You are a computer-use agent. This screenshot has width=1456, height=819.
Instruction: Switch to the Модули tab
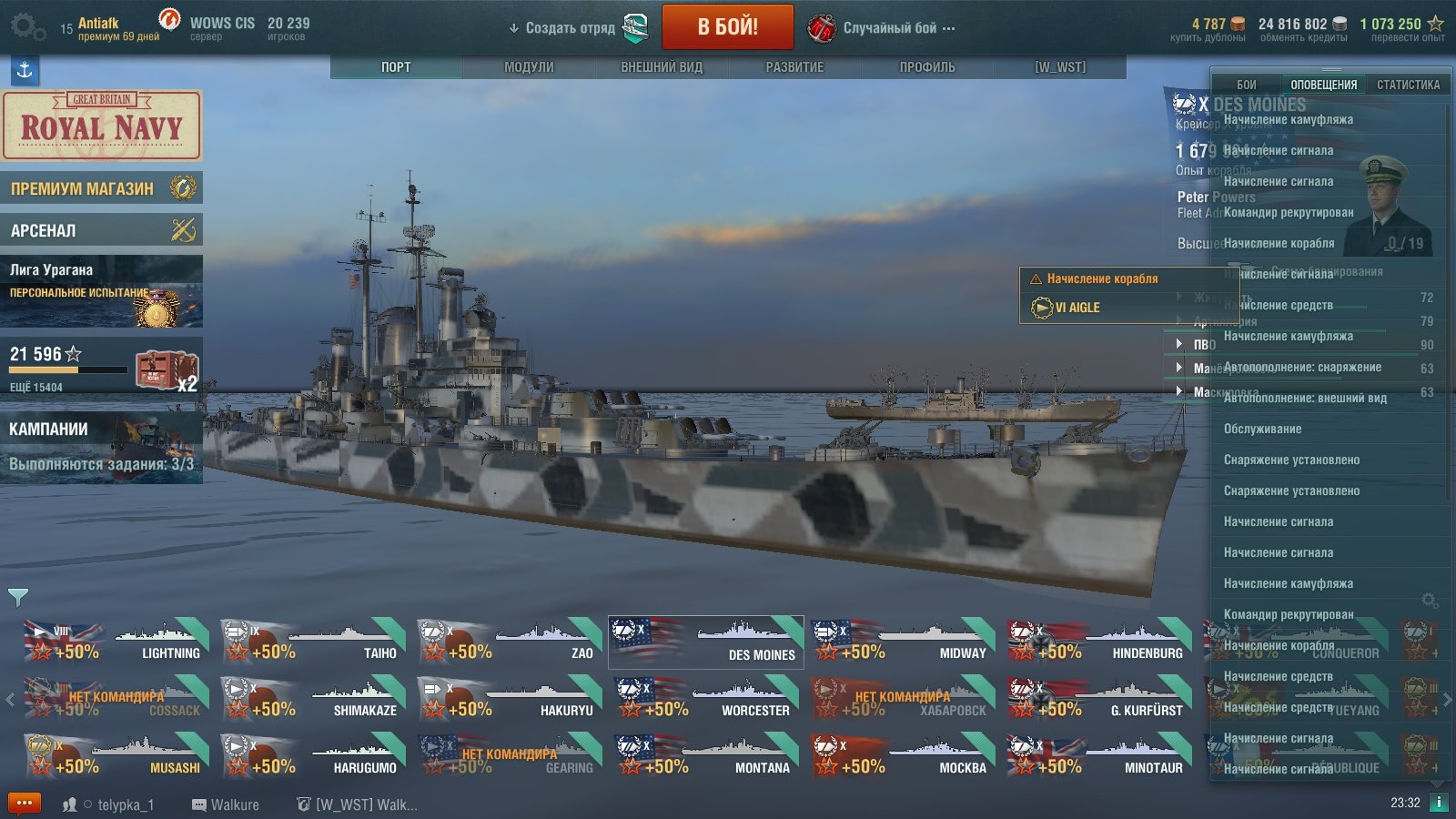point(529,67)
